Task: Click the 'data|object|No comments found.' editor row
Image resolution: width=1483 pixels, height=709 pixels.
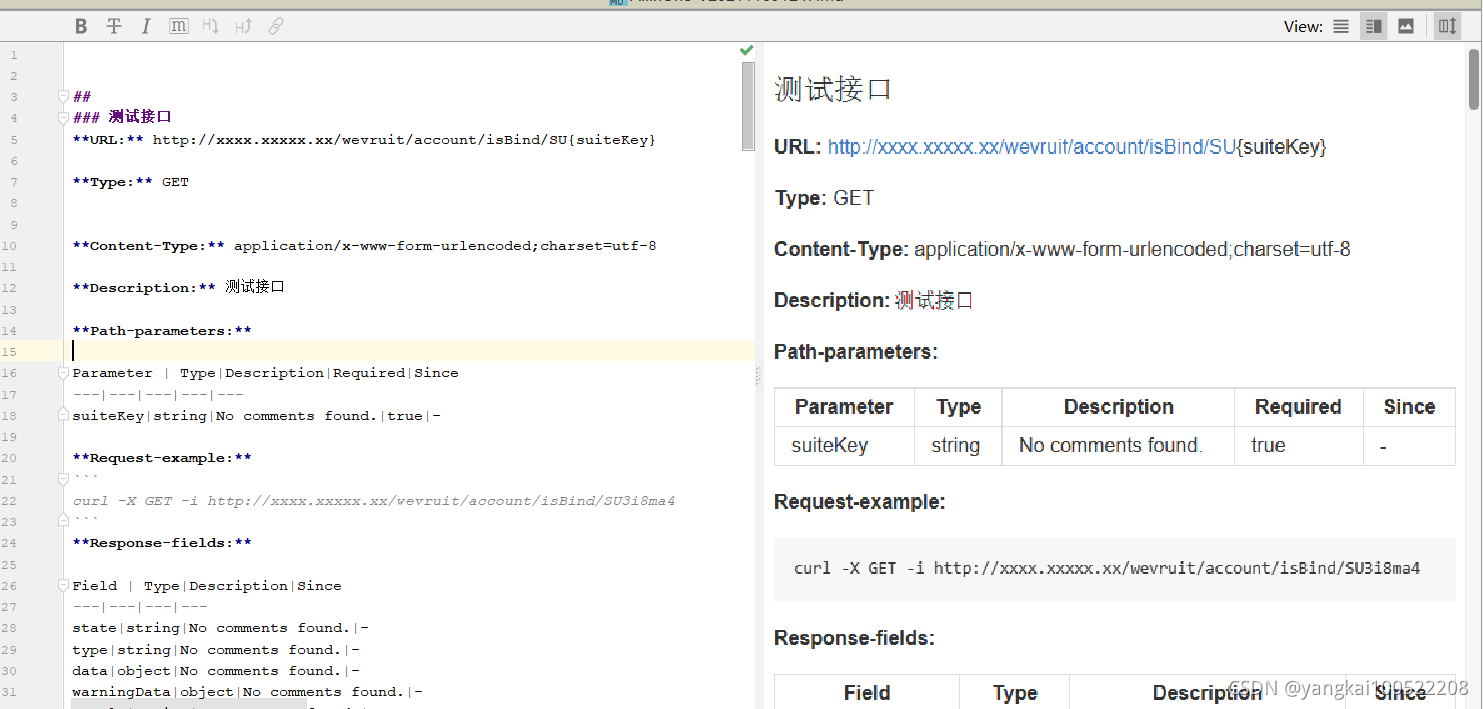Action: [216, 671]
